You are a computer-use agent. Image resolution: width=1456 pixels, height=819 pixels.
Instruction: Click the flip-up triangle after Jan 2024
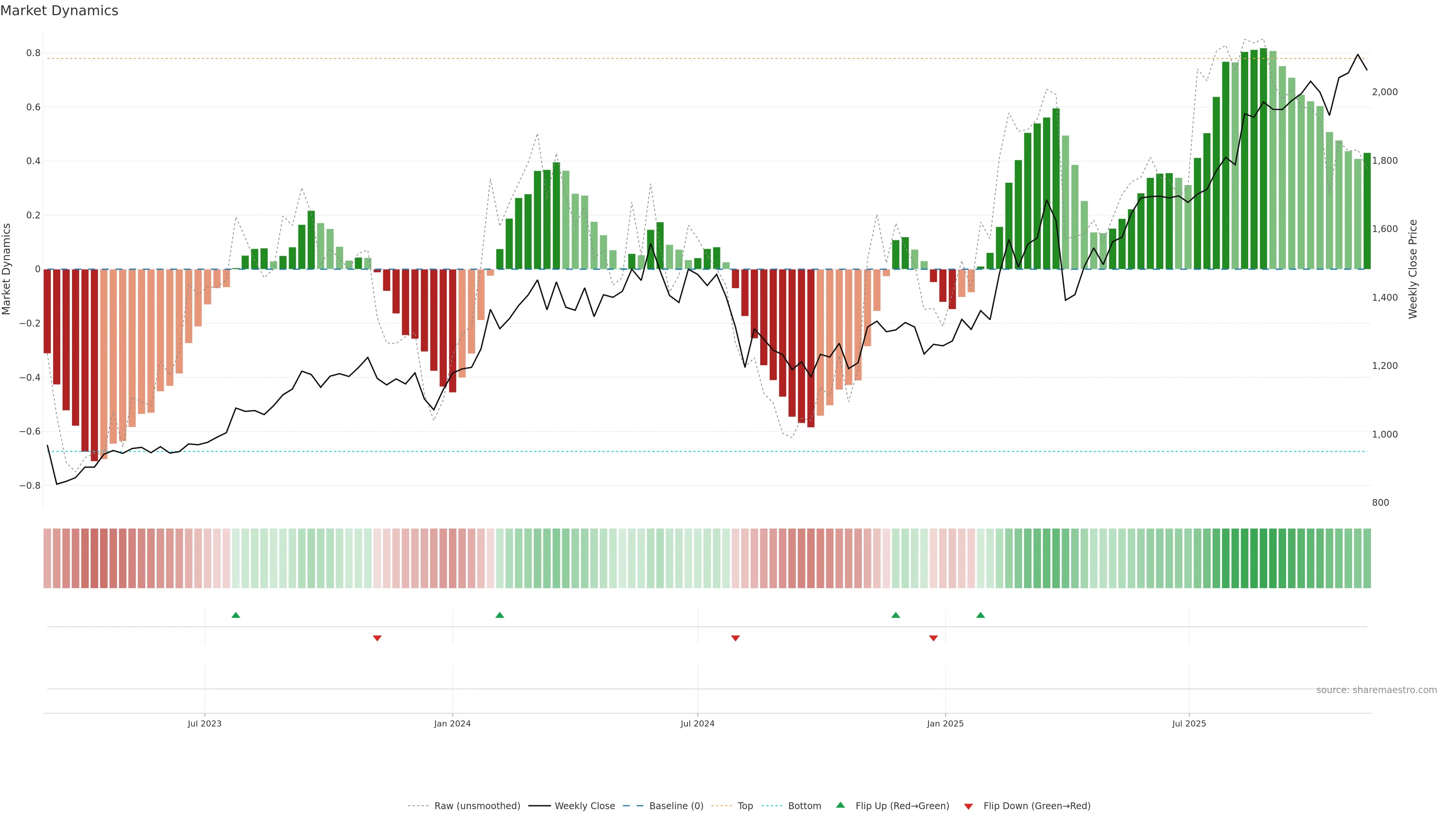pyautogui.click(x=500, y=615)
